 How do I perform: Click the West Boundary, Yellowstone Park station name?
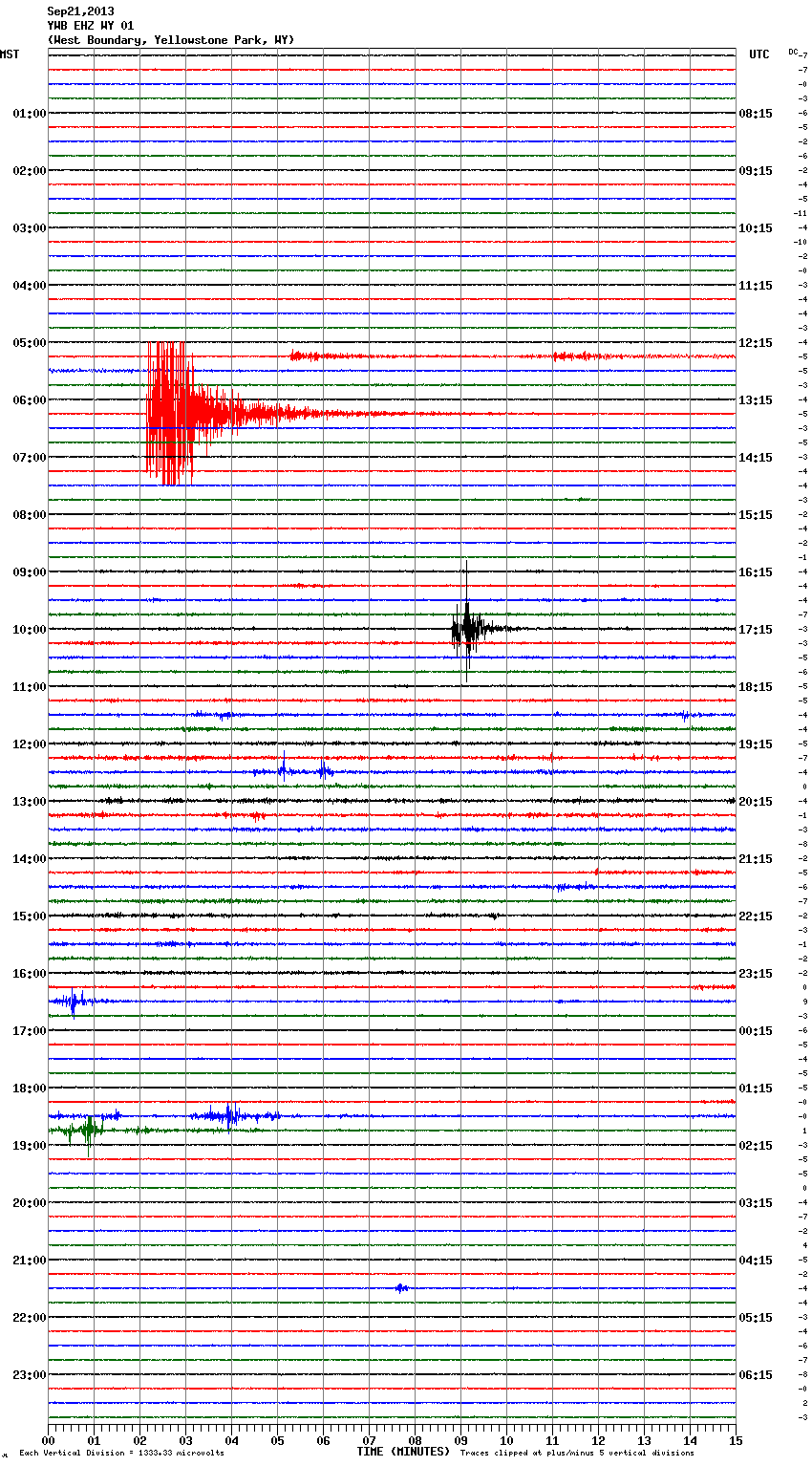pyautogui.click(x=171, y=40)
